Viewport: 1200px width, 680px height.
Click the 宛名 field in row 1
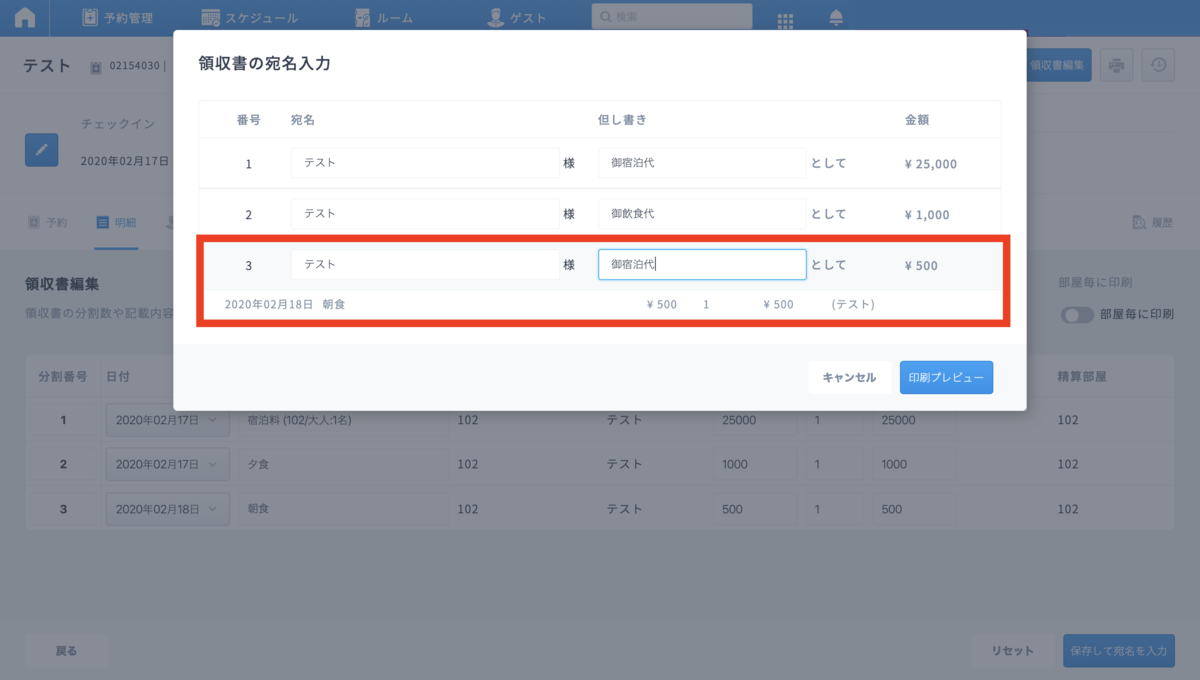(x=425, y=163)
